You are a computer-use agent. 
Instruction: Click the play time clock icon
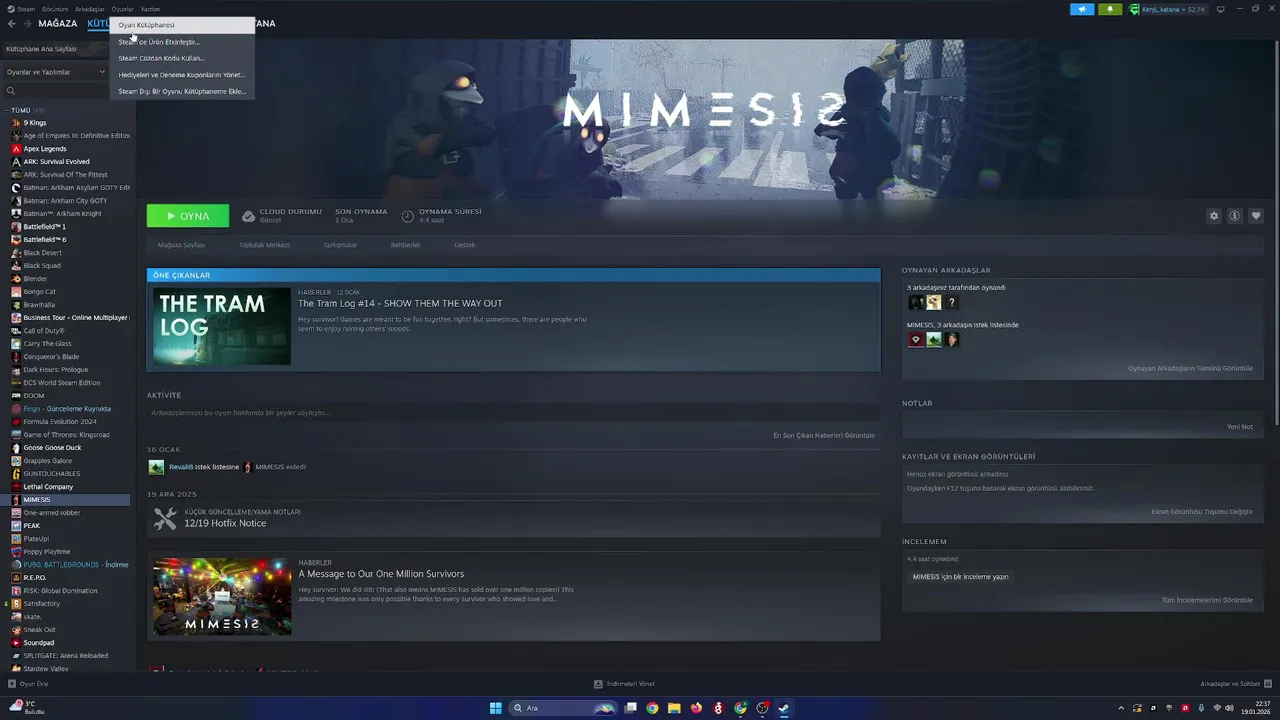pos(408,216)
